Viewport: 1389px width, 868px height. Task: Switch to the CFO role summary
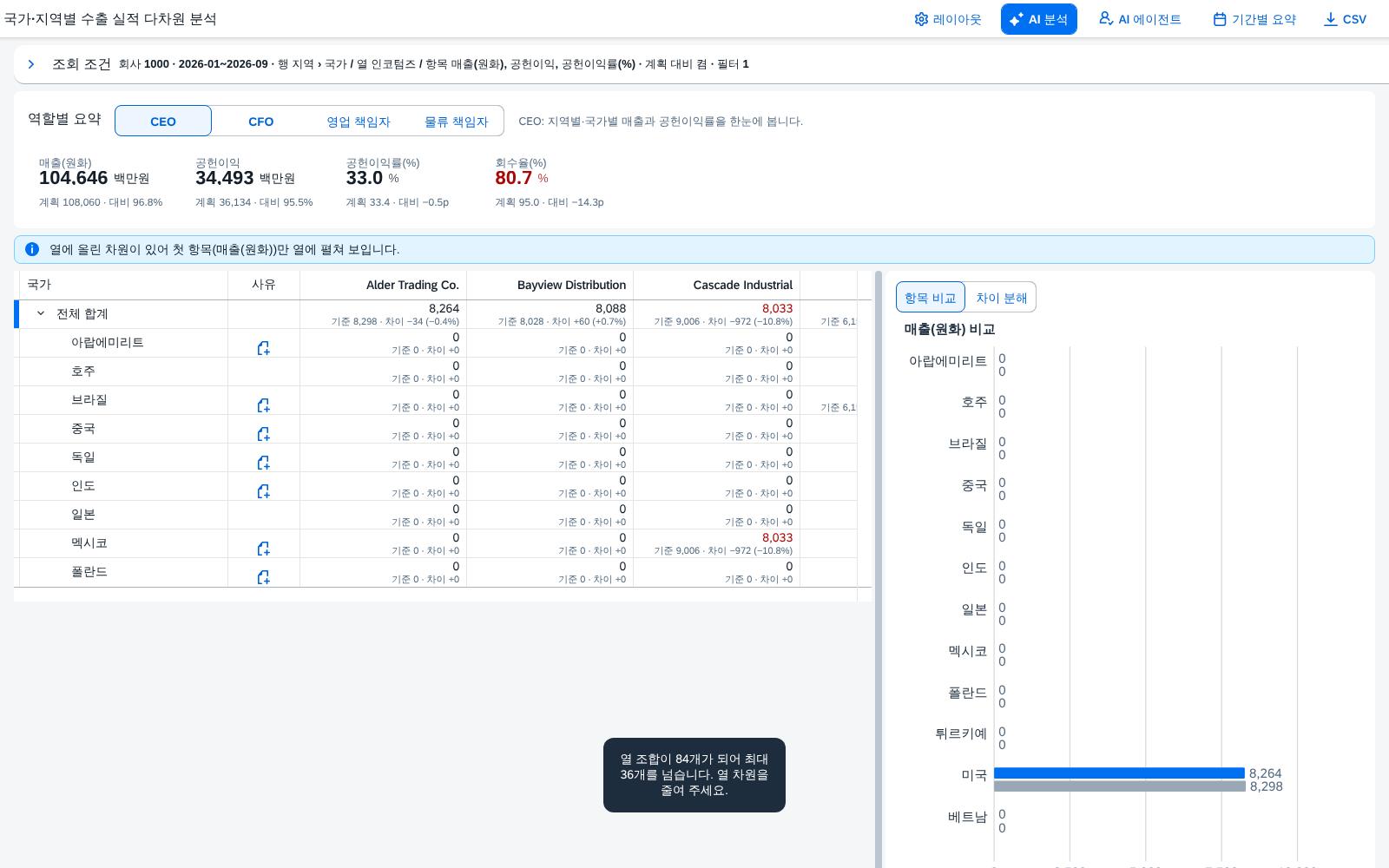coord(260,122)
